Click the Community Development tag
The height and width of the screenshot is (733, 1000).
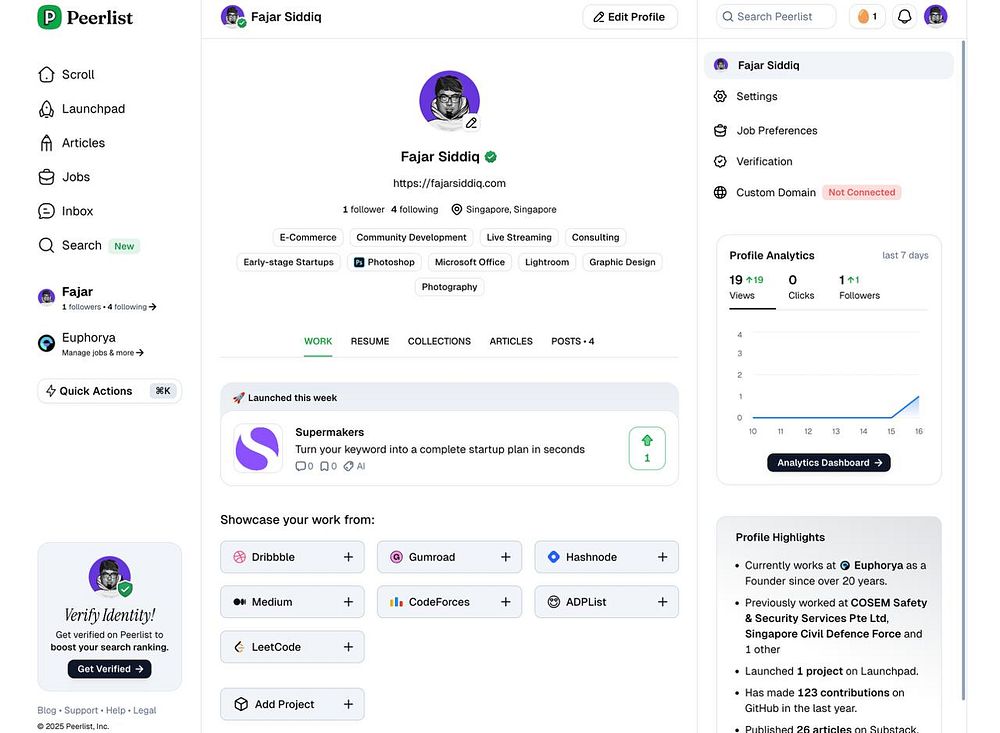tap(411, 237)
